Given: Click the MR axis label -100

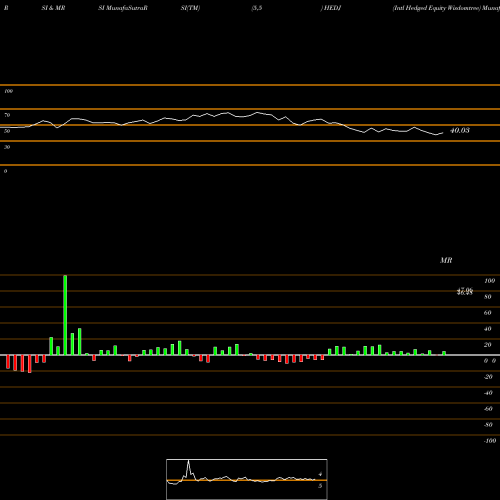Looking at the screenshot, I should pos(490,441).
